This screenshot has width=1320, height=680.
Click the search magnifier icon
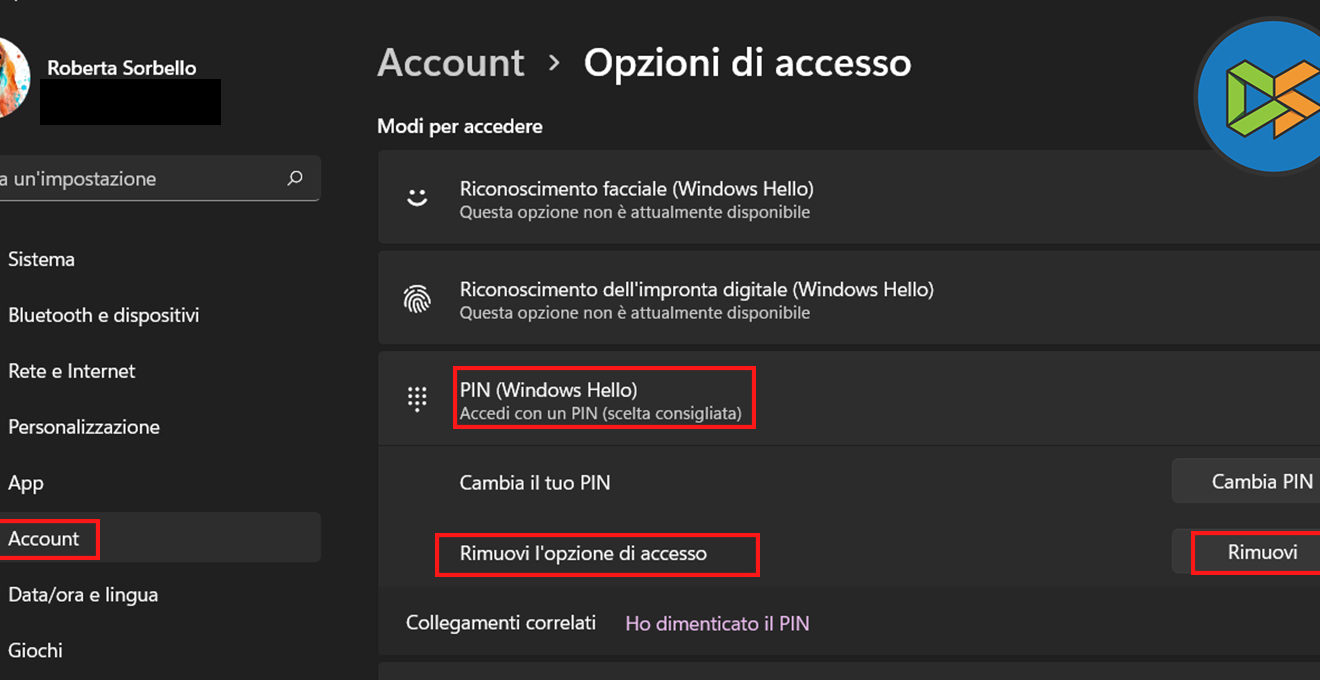point(295,179)
